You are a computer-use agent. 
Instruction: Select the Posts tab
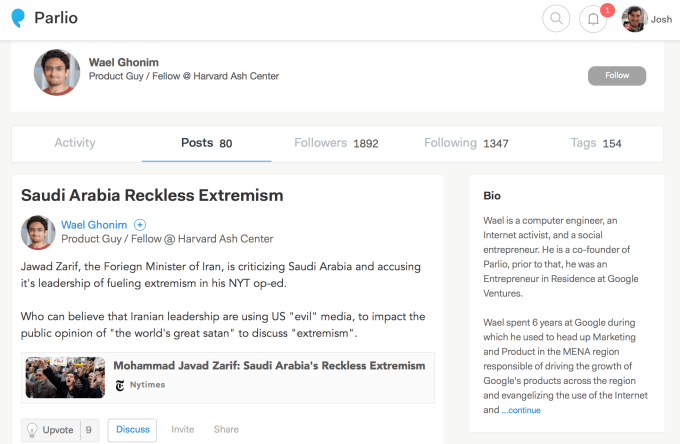pyautogui.click(x=206, y=143)
